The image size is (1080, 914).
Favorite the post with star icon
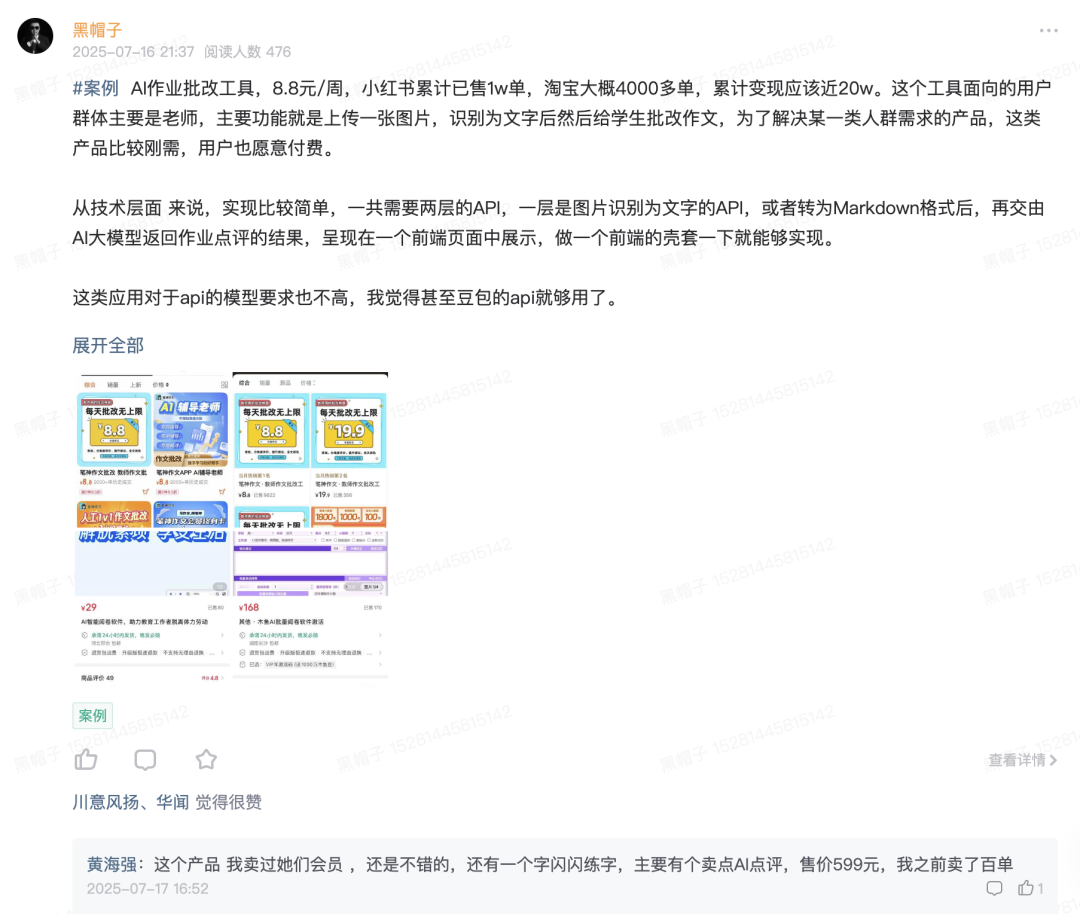coord(206,759)
